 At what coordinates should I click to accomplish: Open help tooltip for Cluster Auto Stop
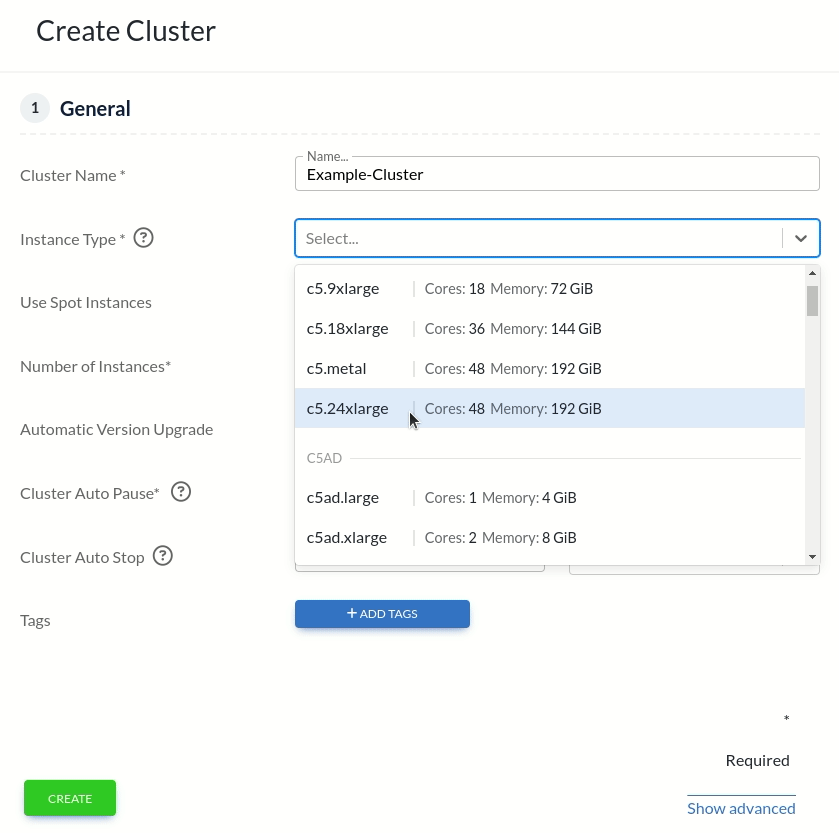(163, 556)
